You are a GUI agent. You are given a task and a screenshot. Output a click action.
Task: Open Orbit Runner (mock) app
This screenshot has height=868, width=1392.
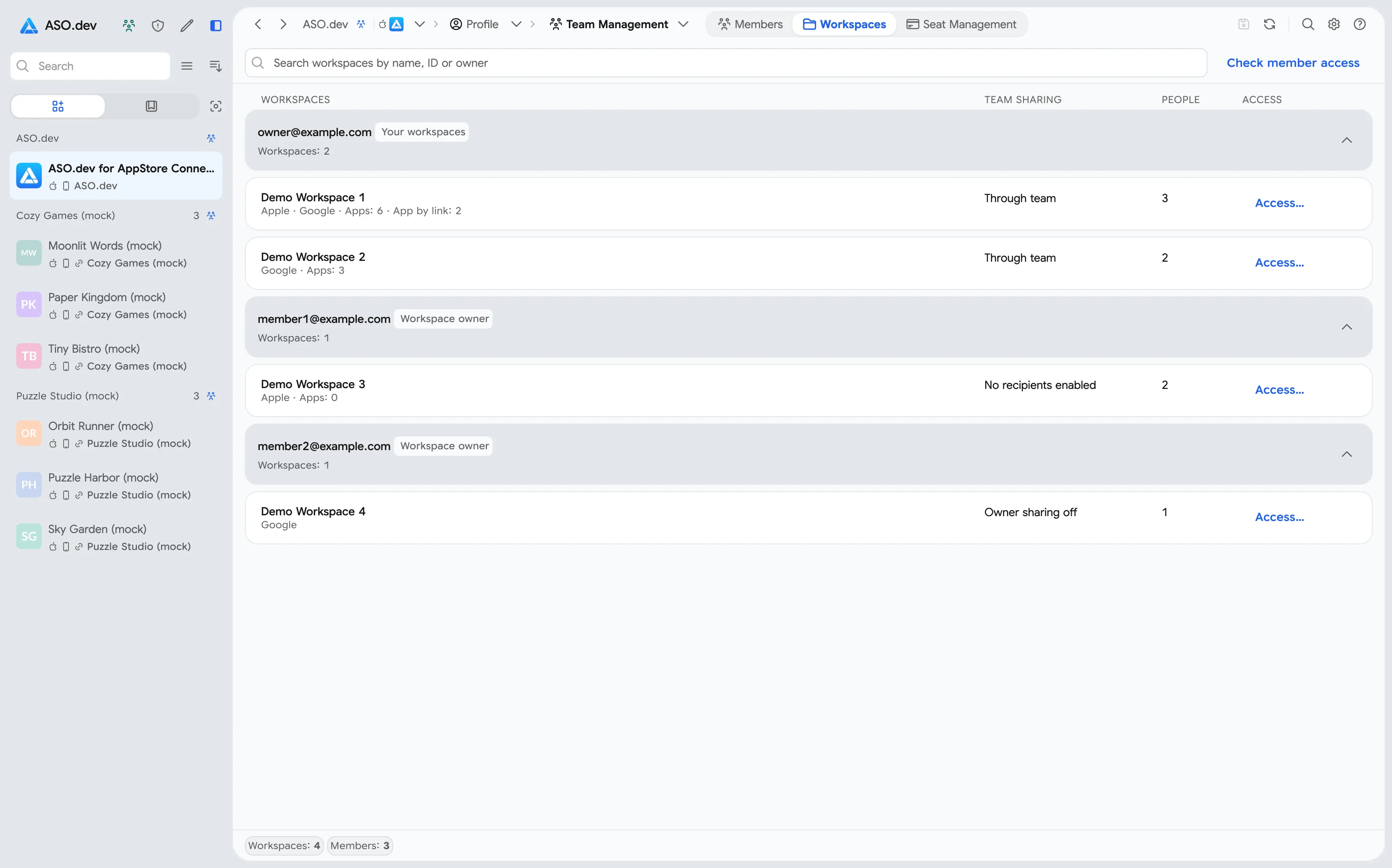coord(116,434)
